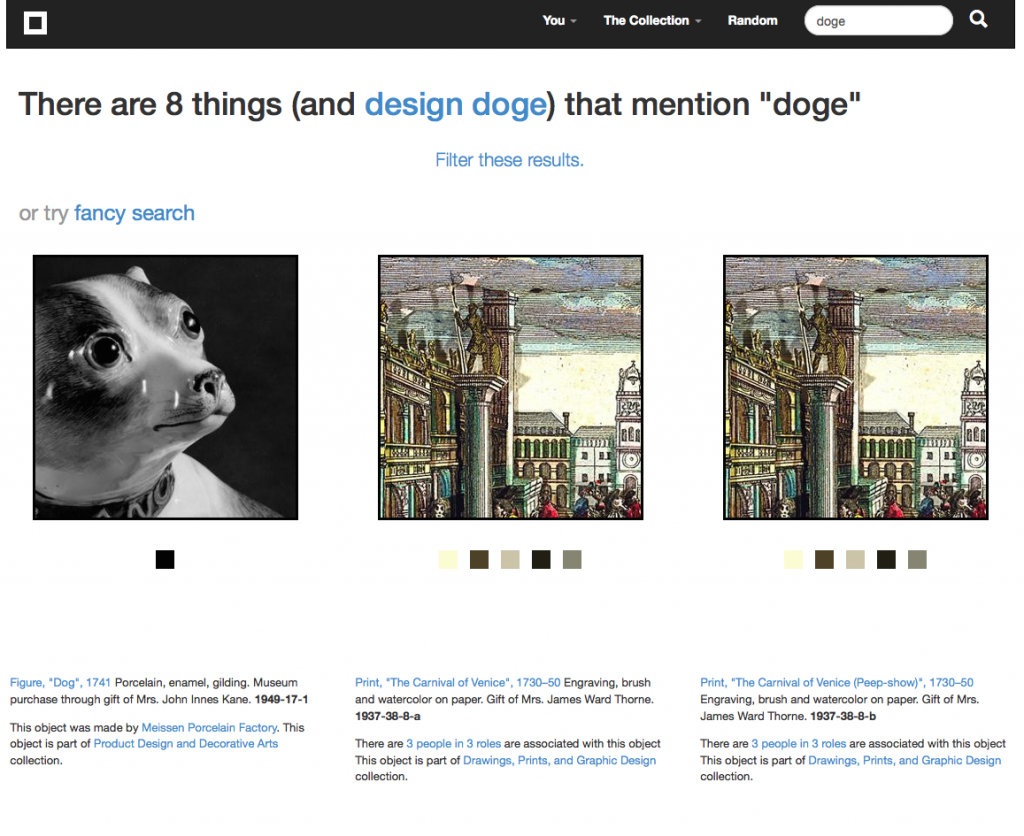The image size is (1024, 836).
Task: Open the Carnival of Venice Peep-show thumbnail
Action: 856,387
